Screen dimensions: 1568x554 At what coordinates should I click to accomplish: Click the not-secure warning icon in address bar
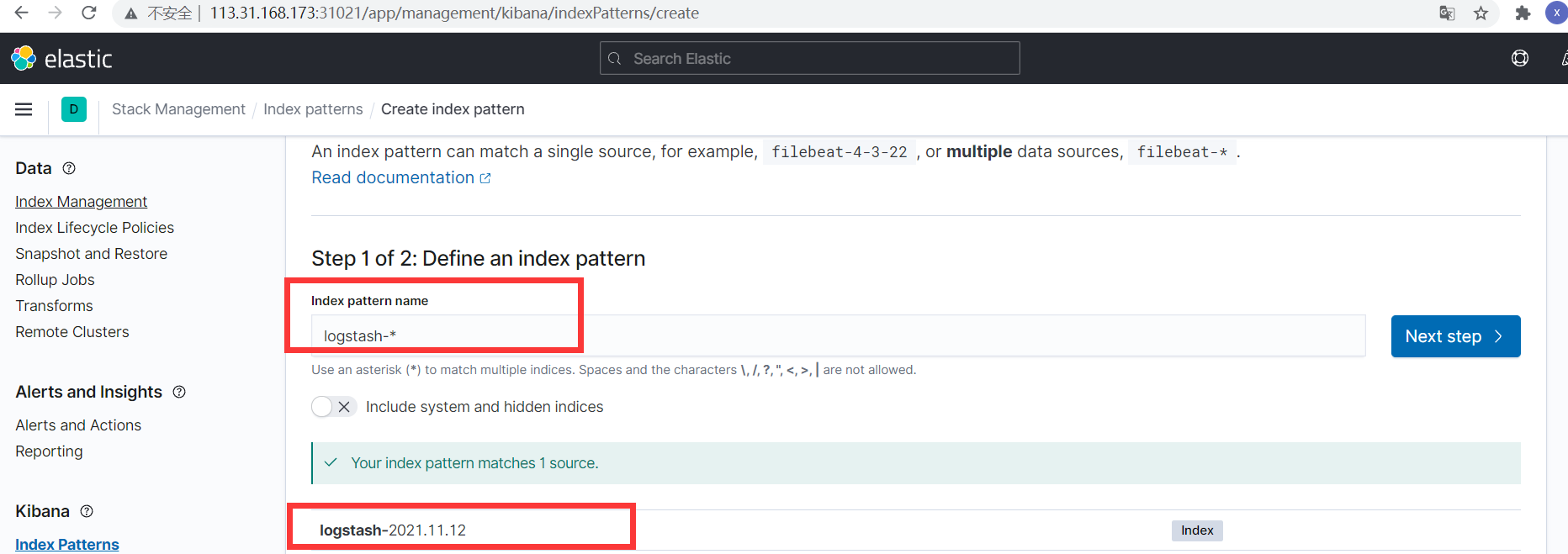coord(131,13)
